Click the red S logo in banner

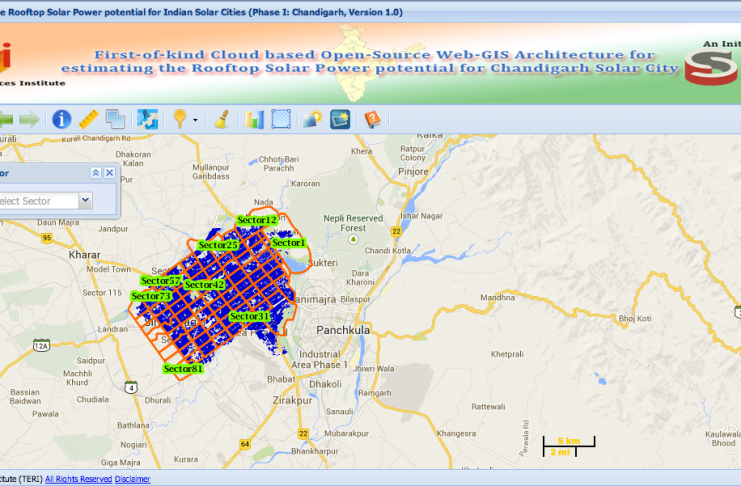click(x=711, y=67)
